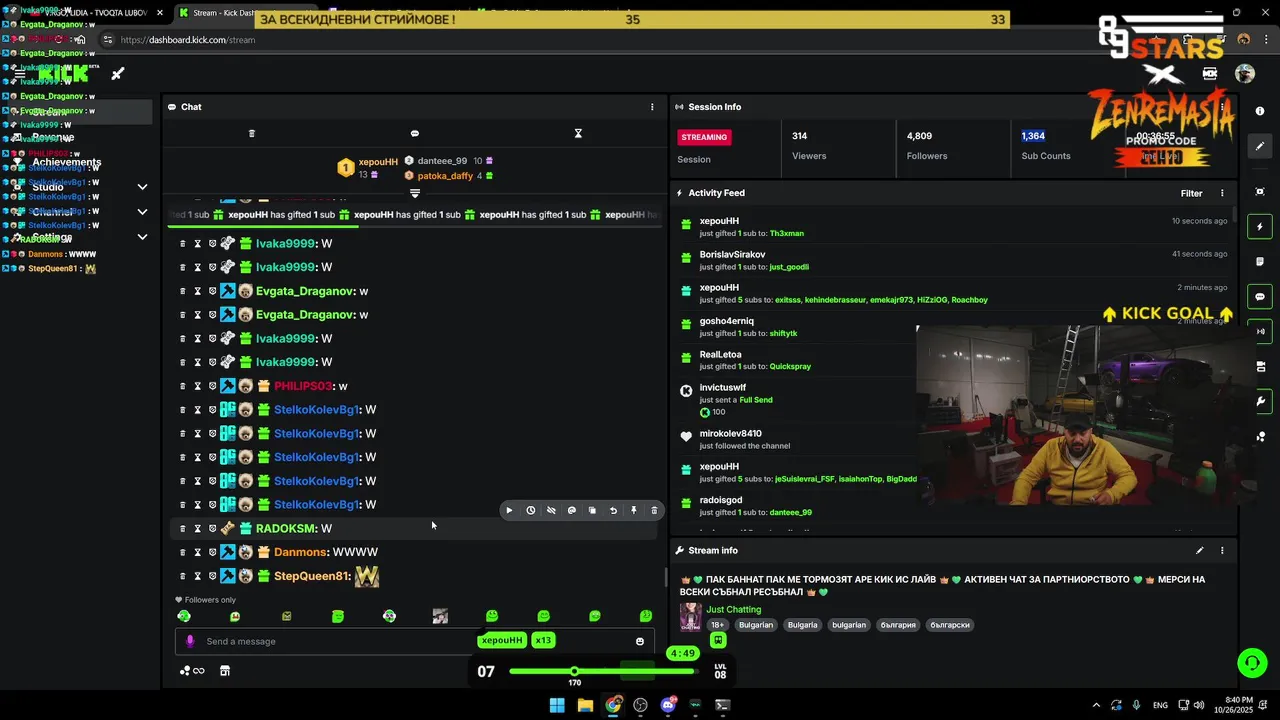Click Sub Counts value 1,364
This screenshot has height=720, width=1280.
tap(1033, 136)
